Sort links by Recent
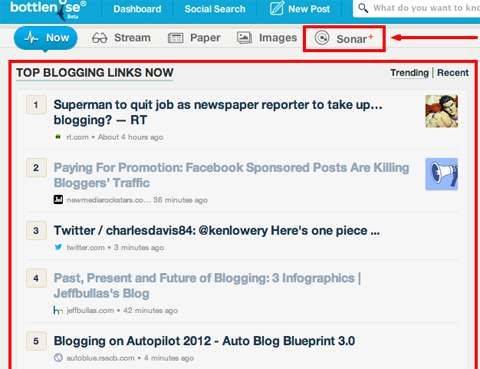Screen dimensions: 480x369 pyautogui.click(x=453, y=73)
